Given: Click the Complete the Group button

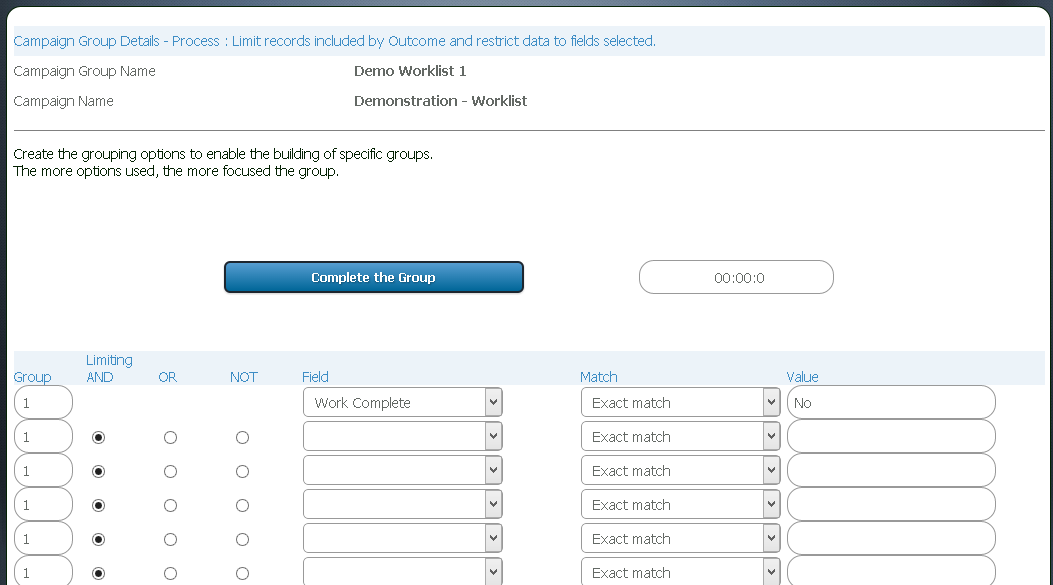Looking at the screenshot, I should tap(373, 277).
